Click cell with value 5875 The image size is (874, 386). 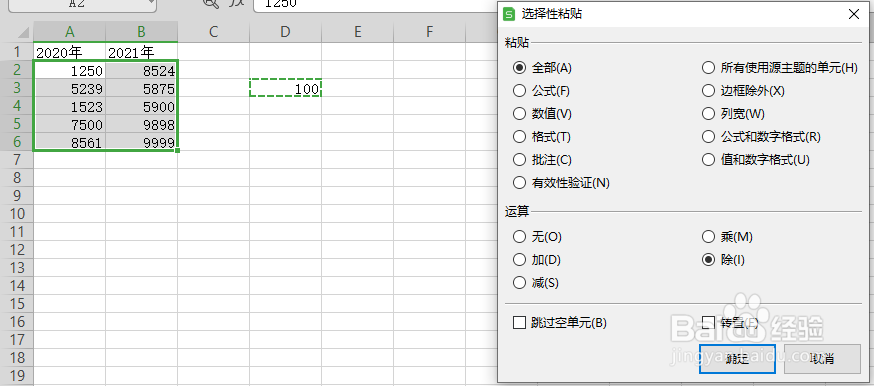142,89
